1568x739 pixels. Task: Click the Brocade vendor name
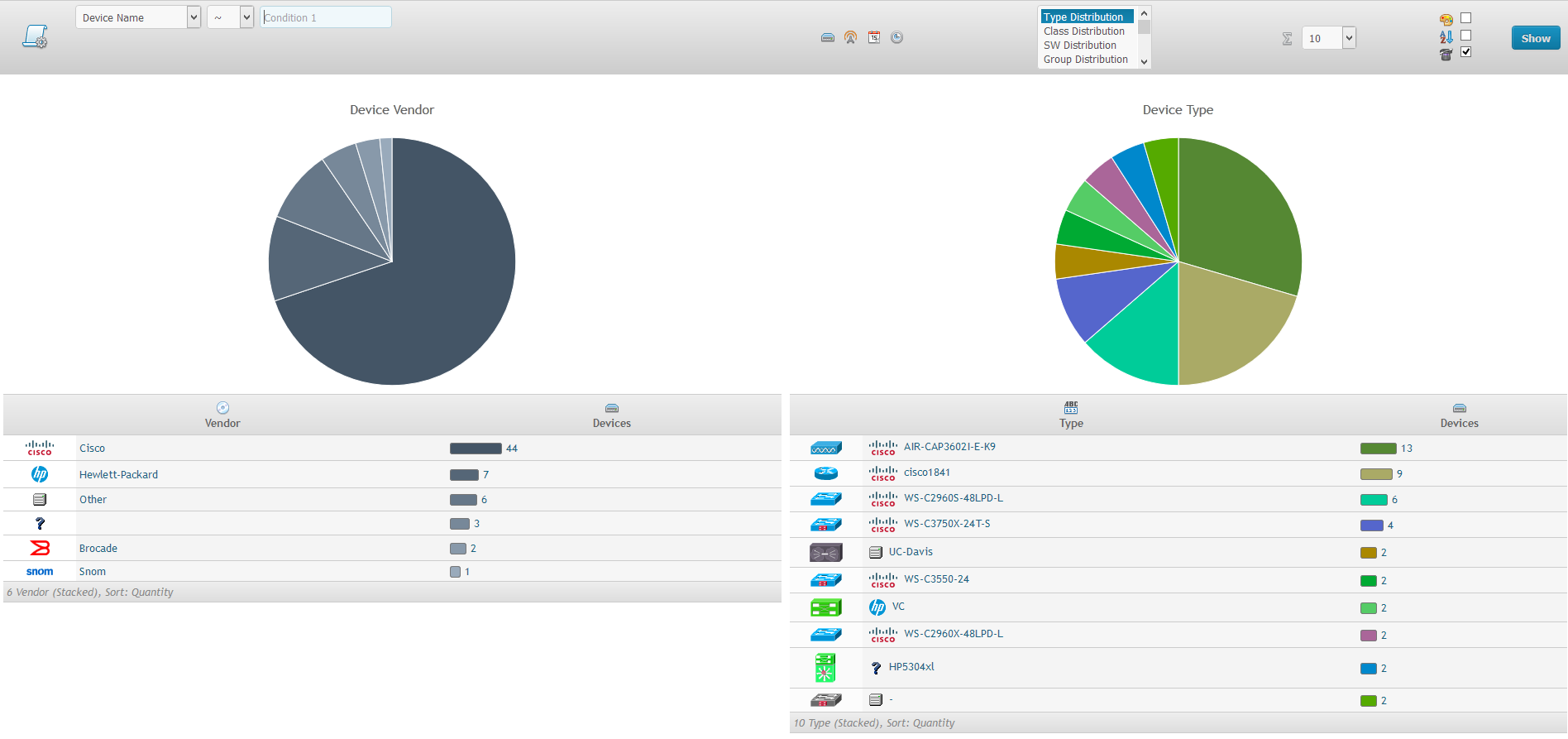pos(98,549)
